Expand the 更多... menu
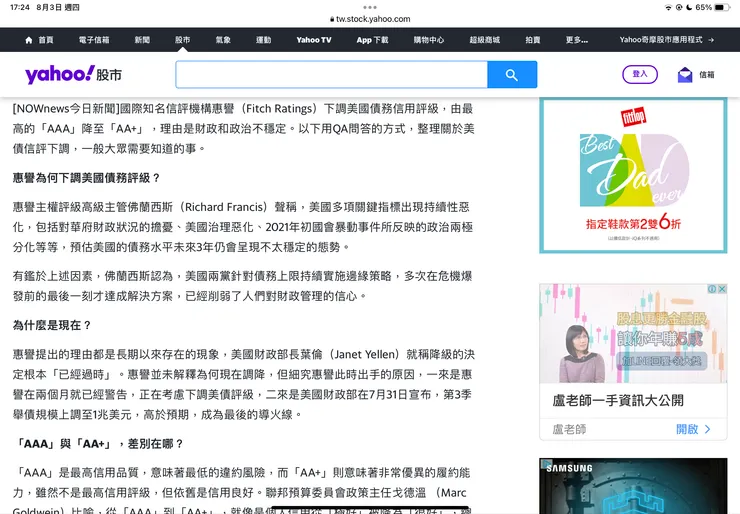740x514 pixels. click(x=577, y=40)
